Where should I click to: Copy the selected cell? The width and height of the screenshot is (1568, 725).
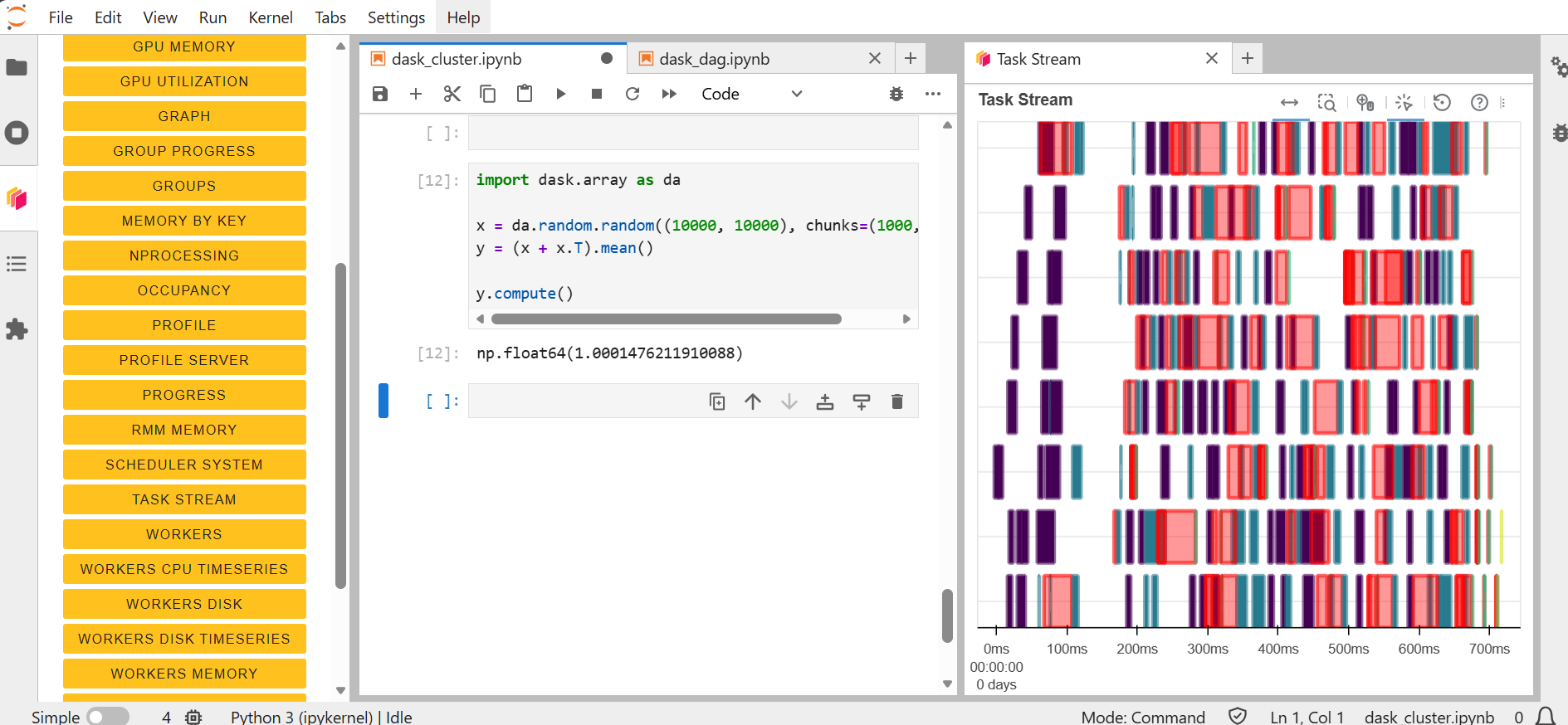pyautogui.click(x=488, y=94)
